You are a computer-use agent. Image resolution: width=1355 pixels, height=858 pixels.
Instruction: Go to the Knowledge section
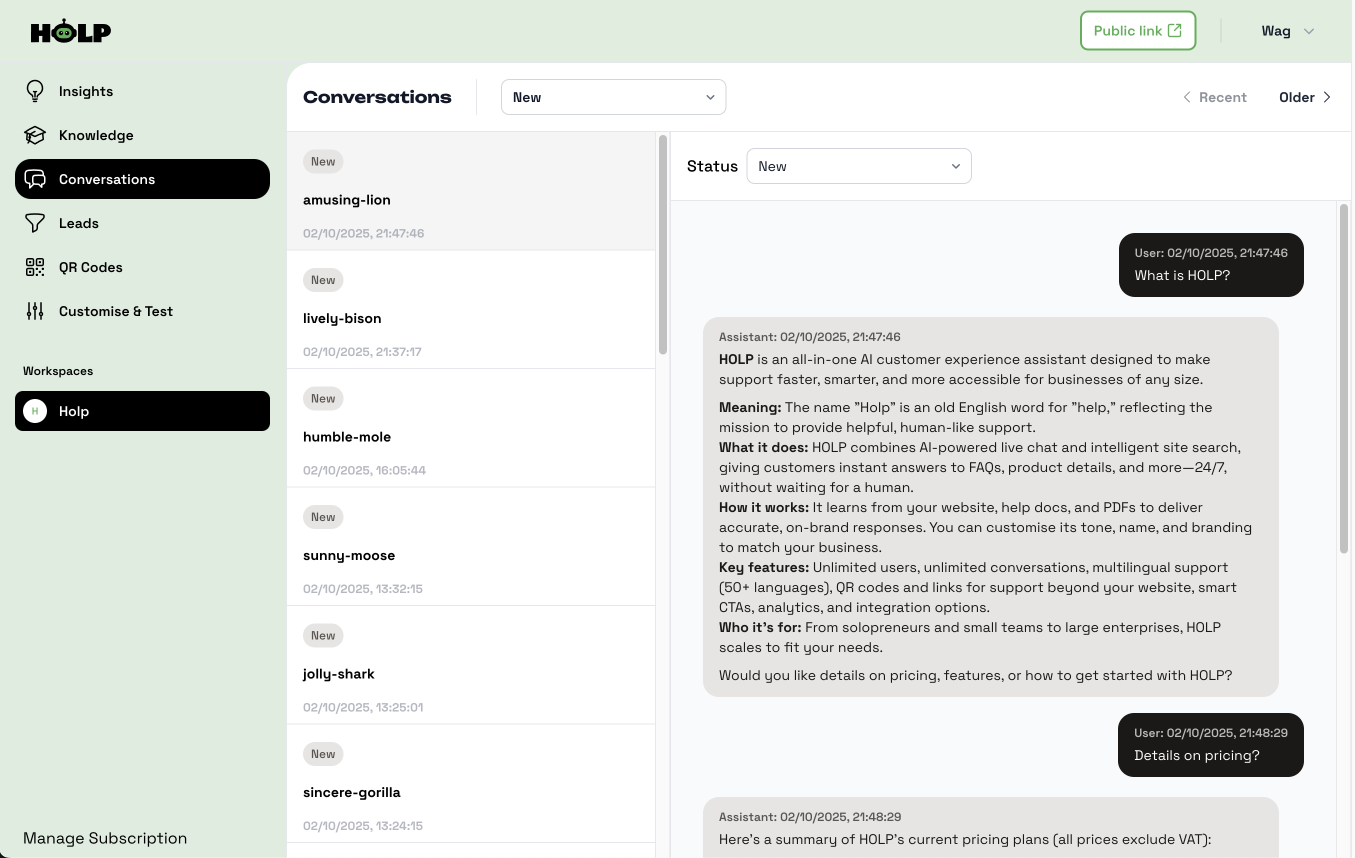click(142, 135)
